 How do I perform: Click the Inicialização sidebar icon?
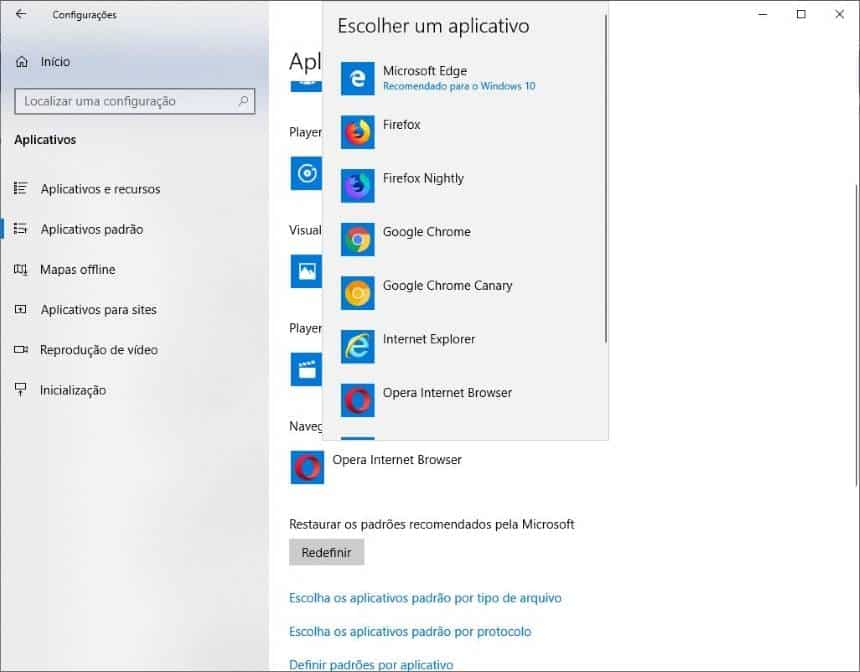(20, 390)
